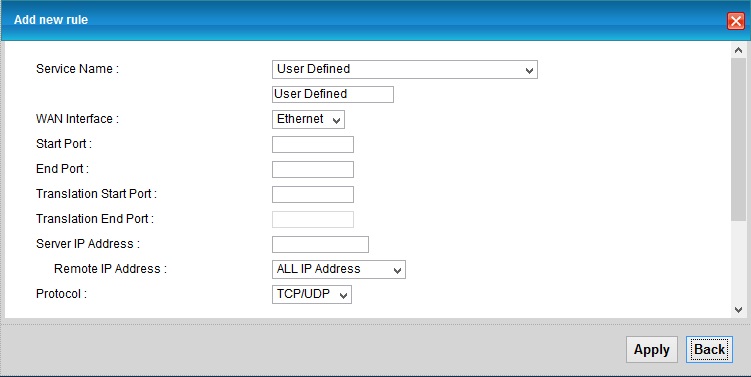Click the Remote IP Address label

[x=110, y=269]
